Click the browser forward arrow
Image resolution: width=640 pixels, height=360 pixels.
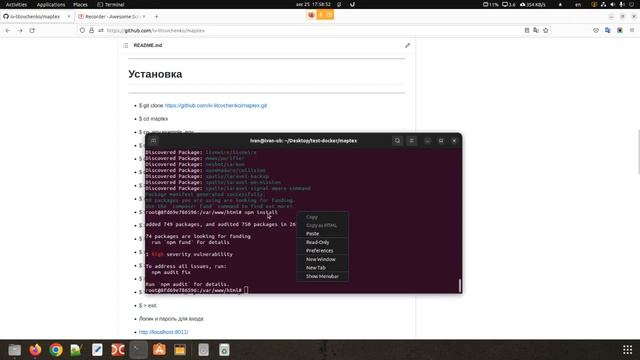click(x=20, y=31)
